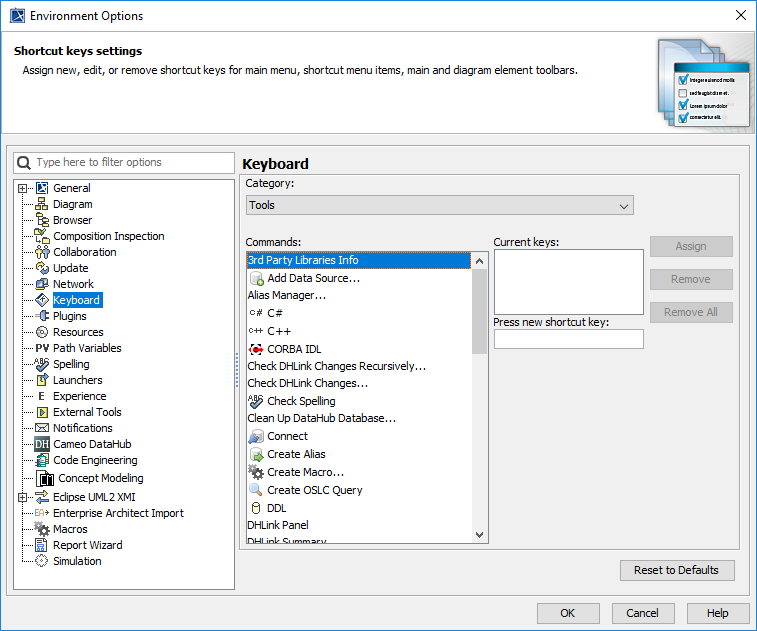Click the Create OSLC Query magnifier icon
Image resolution: width=757 pixels, height=631 pixels.
tap(256, 490)
